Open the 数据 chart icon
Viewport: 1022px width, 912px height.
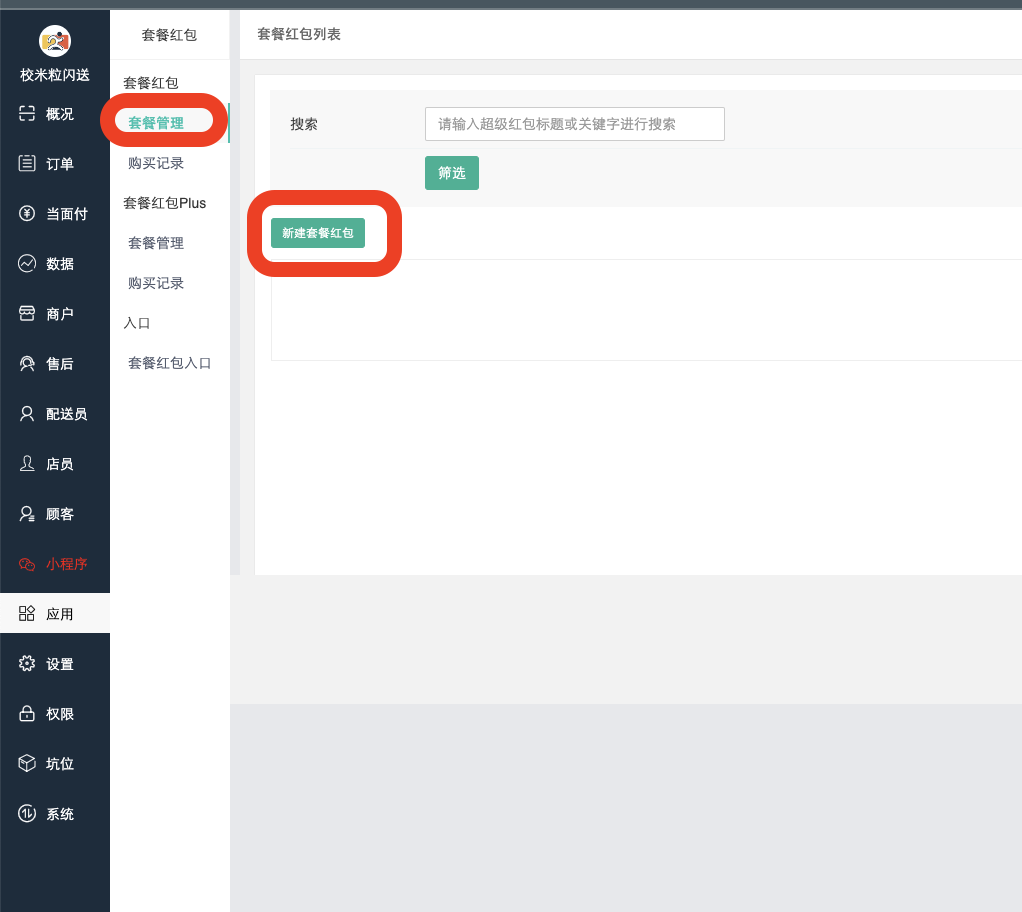(27, 263)
